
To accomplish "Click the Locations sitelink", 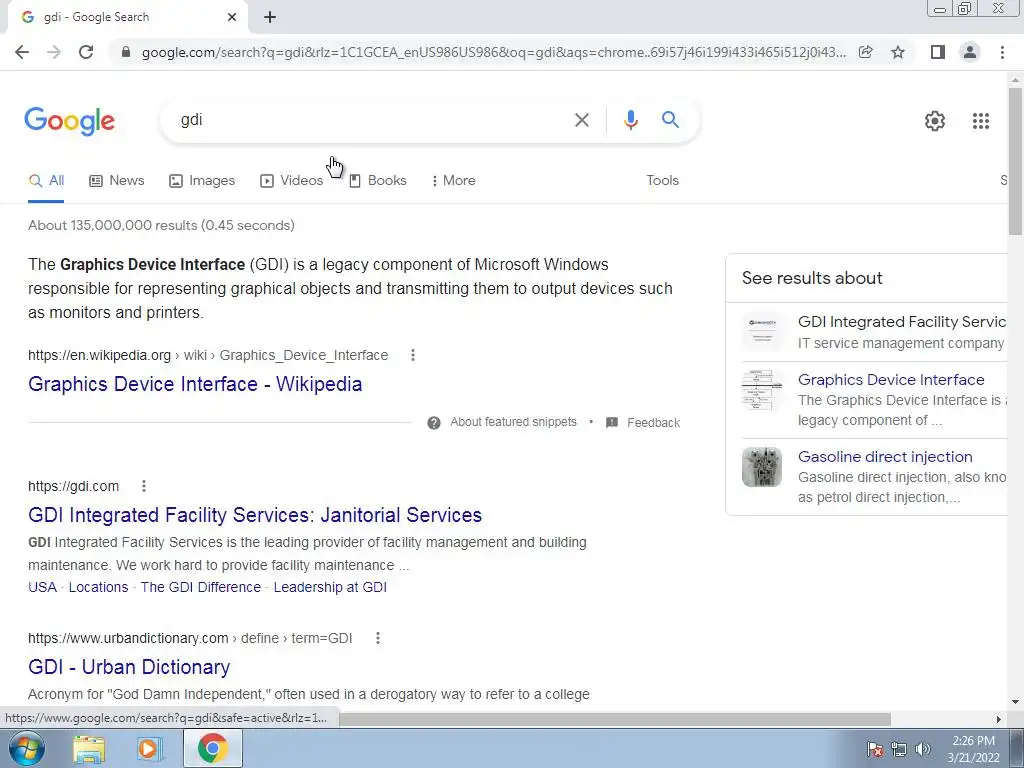I will coord(99,587).
